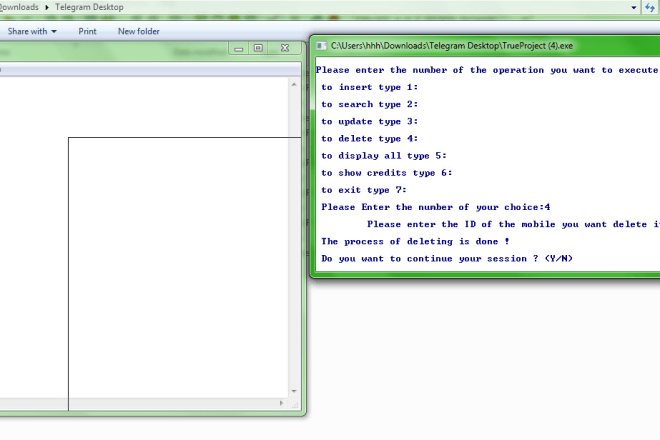The image size is (660, 440).
Task: Click the vertical scrollbar down arrow
Action: pos(294,391)
